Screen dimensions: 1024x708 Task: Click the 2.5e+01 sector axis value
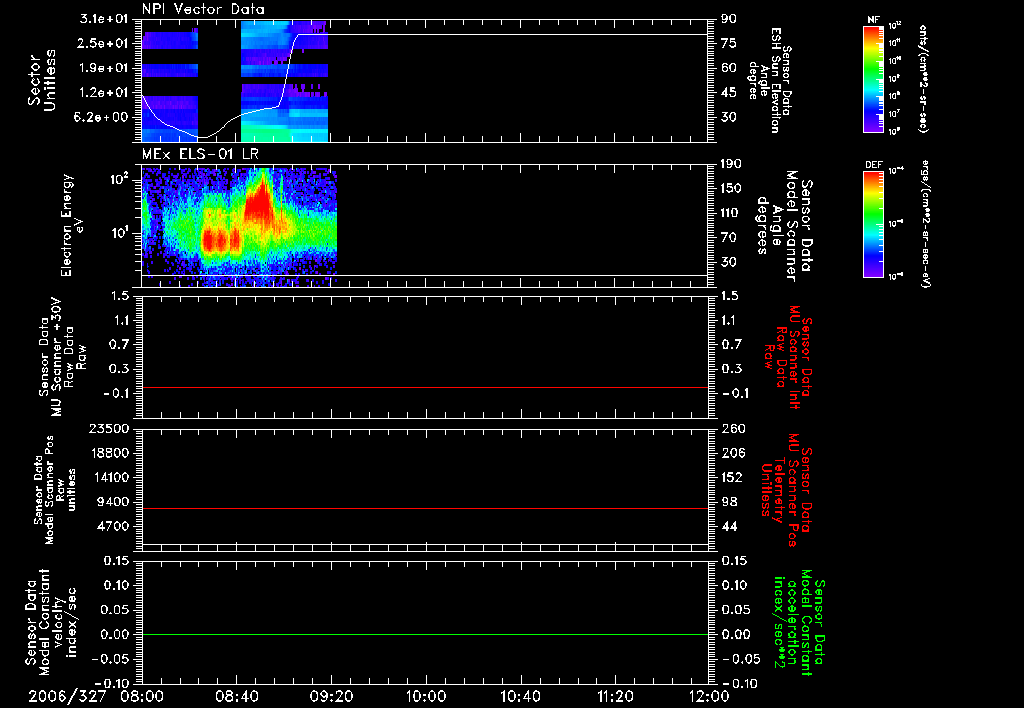(x=104, y=43)
